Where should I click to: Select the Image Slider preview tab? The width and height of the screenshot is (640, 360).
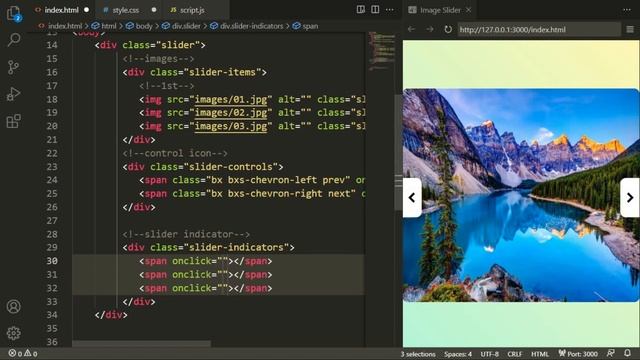pos(440,10)
